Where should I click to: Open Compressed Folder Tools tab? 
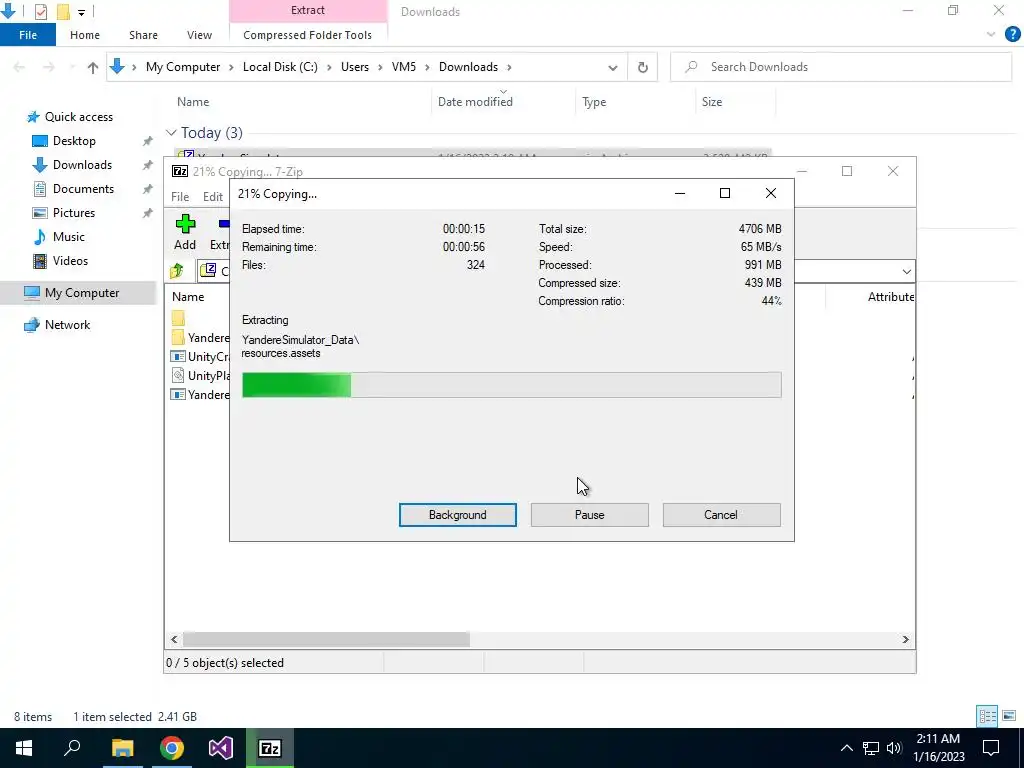click(x=308, y=35)
